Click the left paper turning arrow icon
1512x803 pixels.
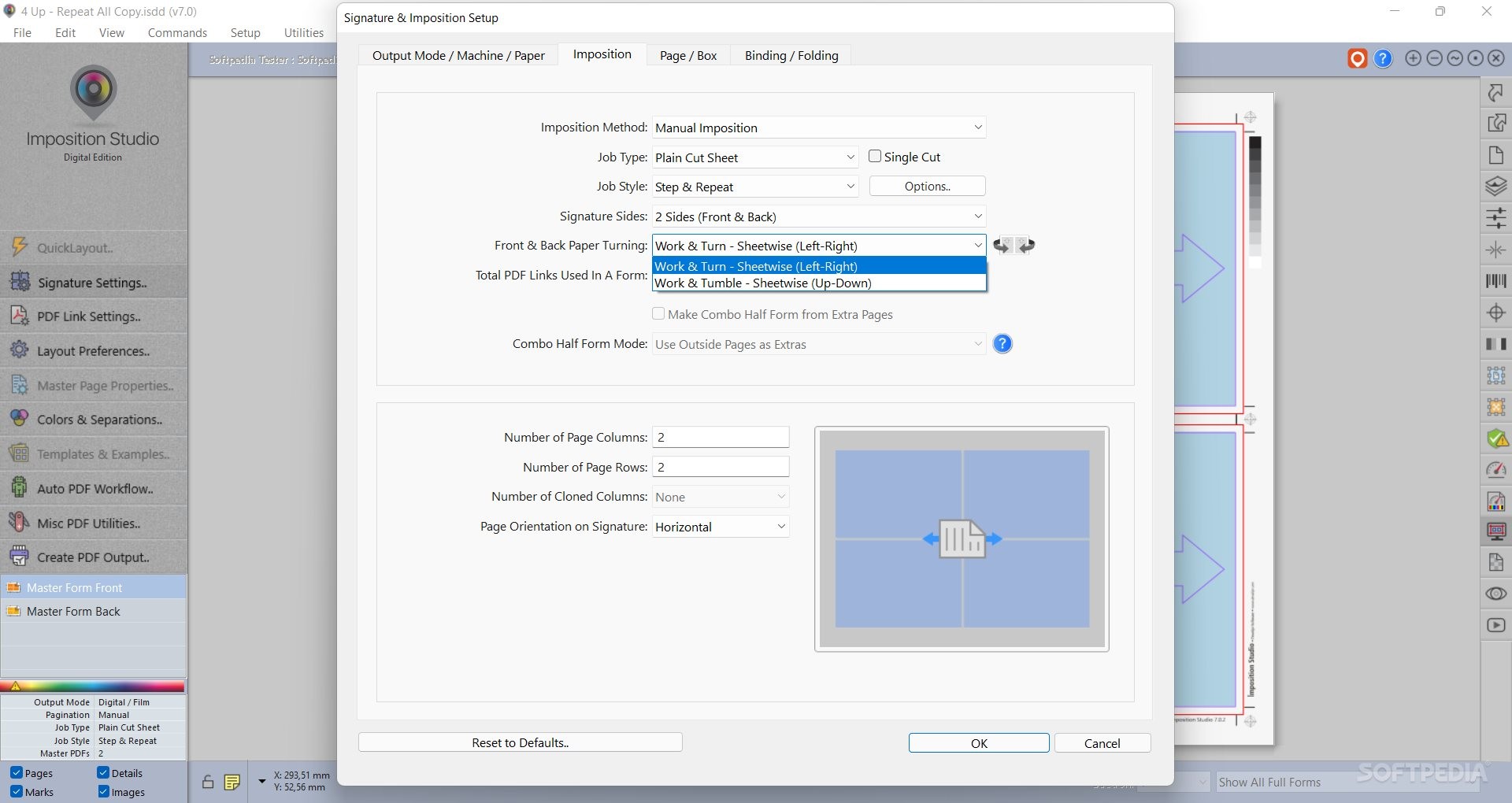[1002, 246]
